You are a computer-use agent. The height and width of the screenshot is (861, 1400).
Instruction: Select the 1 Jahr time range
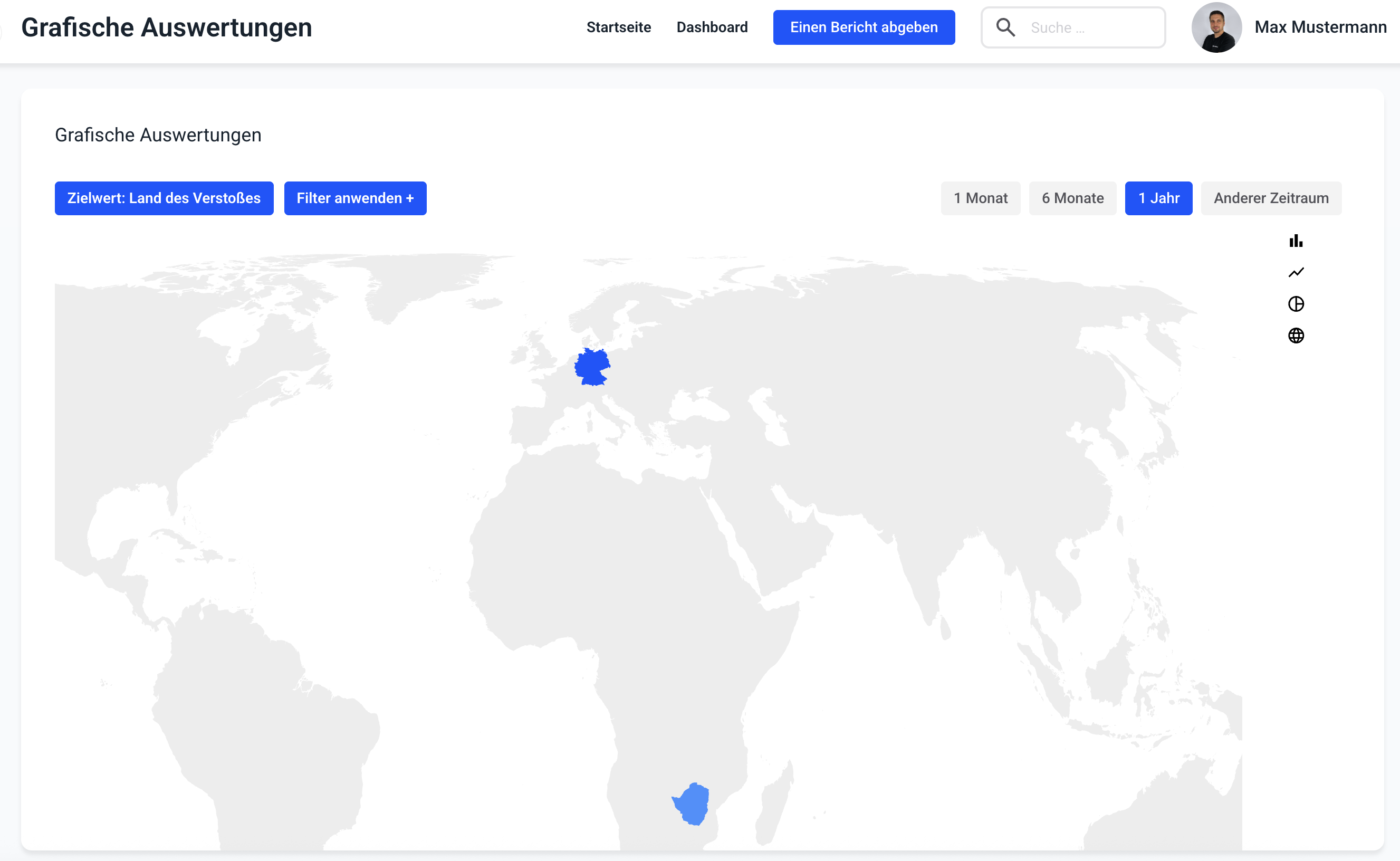[1158, 198]
